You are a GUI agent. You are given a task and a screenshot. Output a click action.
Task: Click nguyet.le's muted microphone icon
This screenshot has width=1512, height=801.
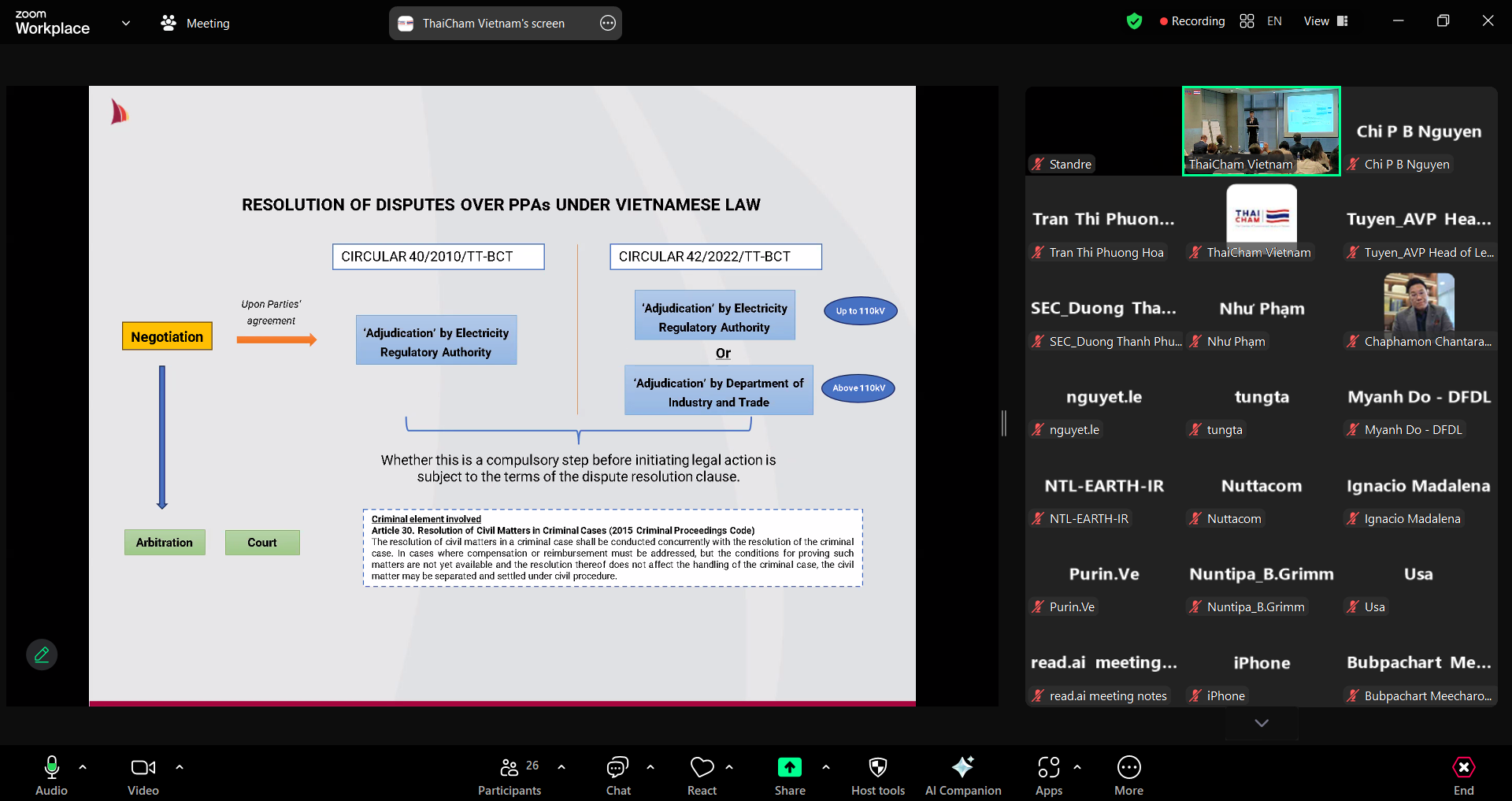coord(1038,430)
